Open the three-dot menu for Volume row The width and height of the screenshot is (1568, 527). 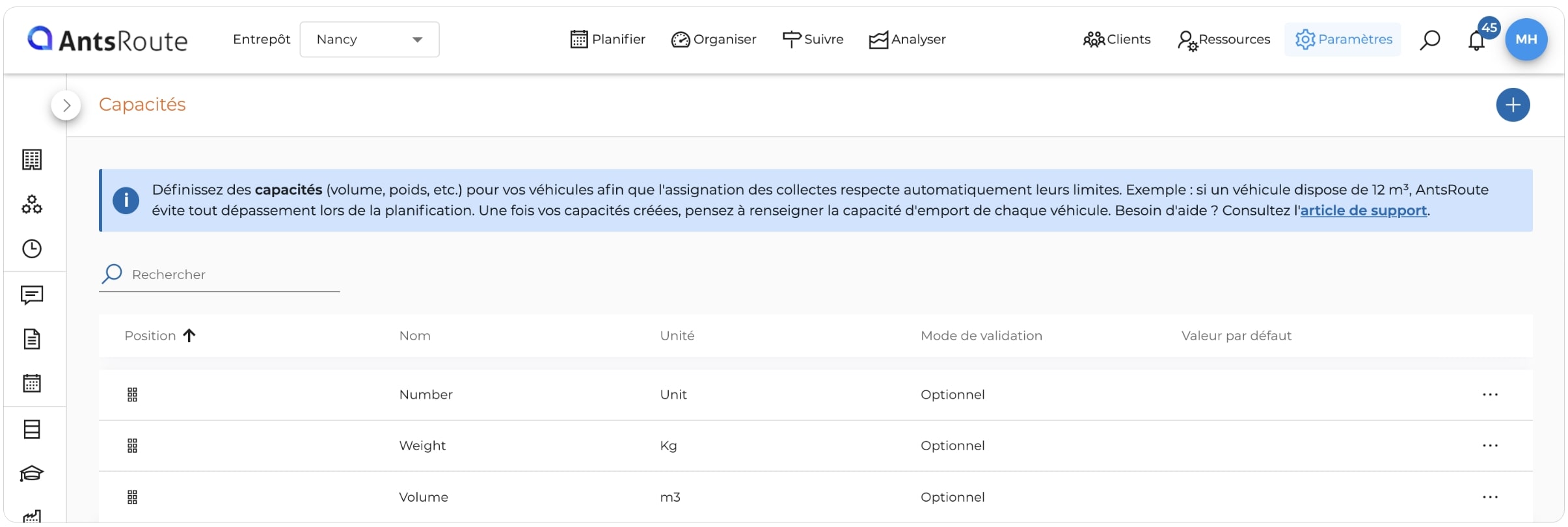point(1490,497)
